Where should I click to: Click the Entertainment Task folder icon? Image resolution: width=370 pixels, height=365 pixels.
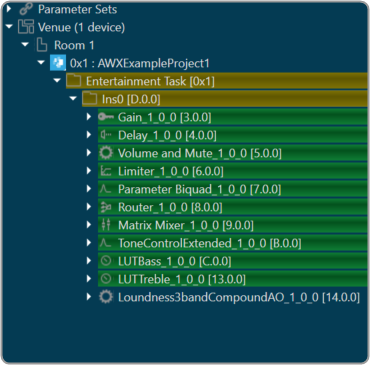[x=74, y=81]
